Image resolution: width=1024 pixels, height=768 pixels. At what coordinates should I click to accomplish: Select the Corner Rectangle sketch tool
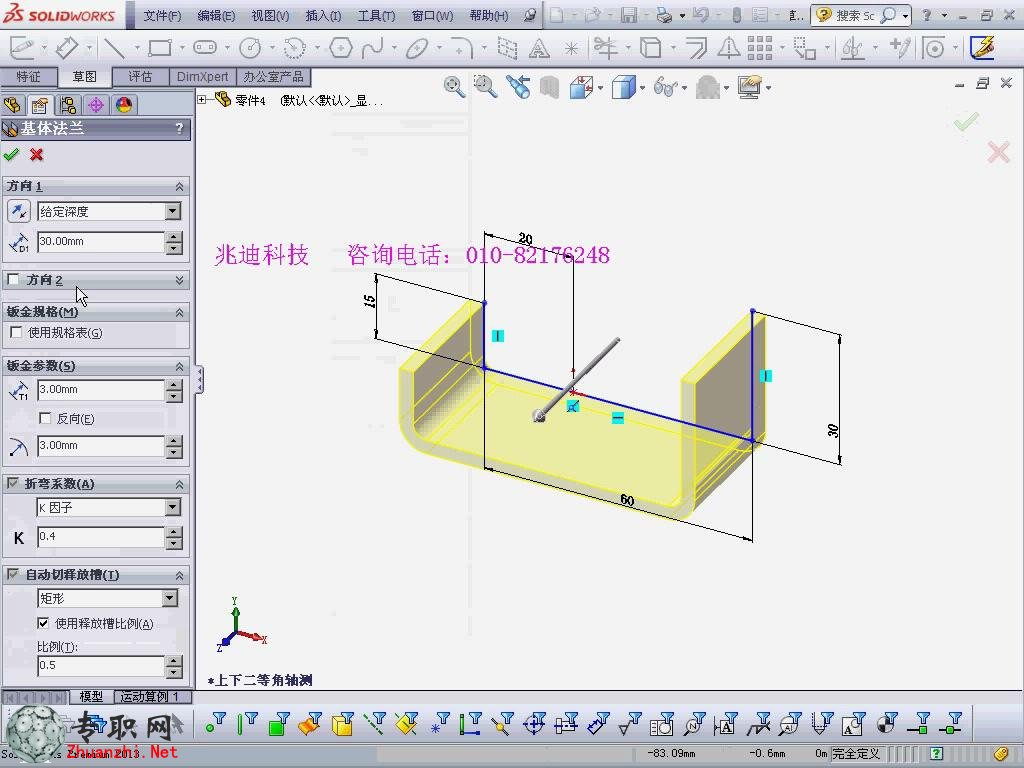[x=160, y=48]
